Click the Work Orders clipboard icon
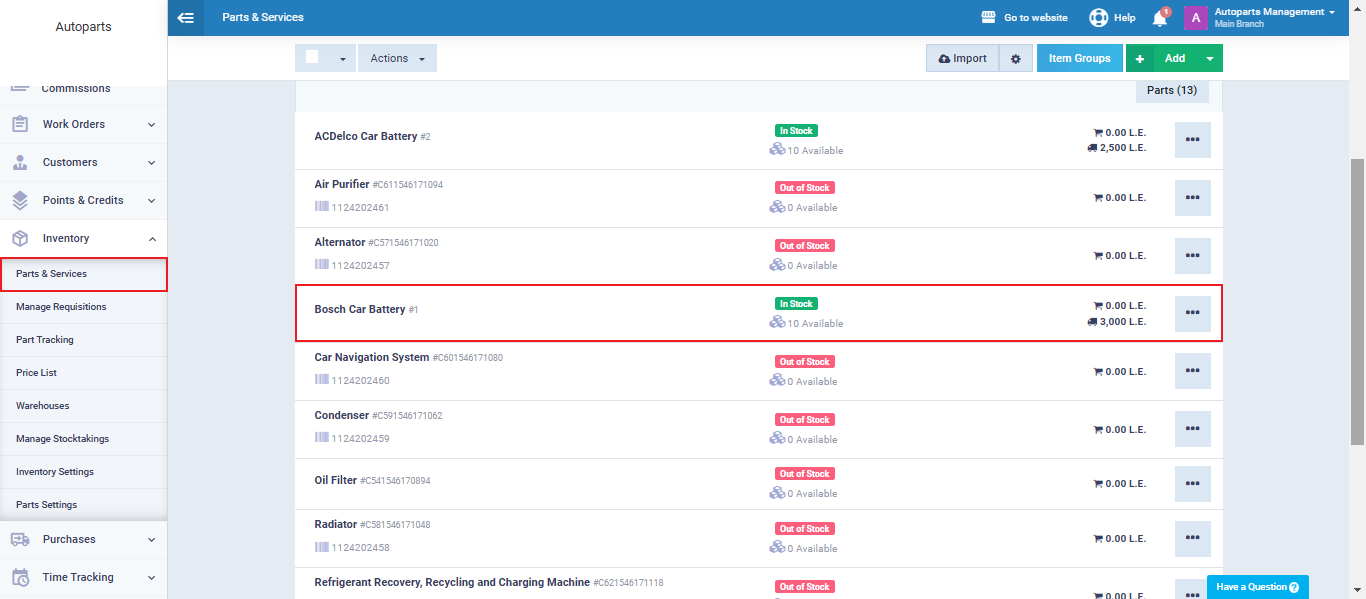Screen dimensions: 1366x599 (x=20, y=124)
